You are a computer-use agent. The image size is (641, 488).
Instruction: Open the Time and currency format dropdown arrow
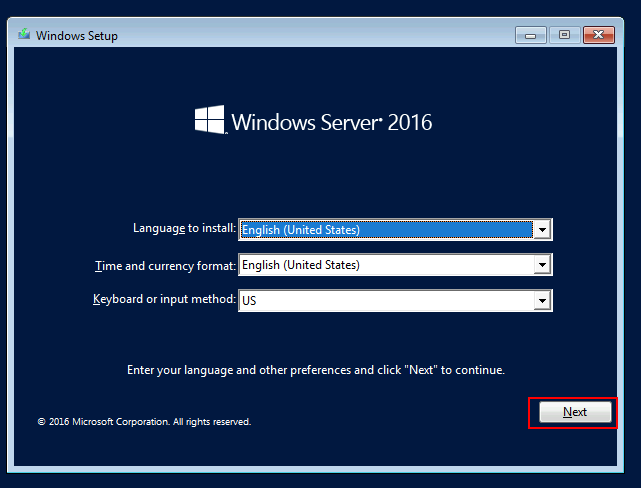542,265
